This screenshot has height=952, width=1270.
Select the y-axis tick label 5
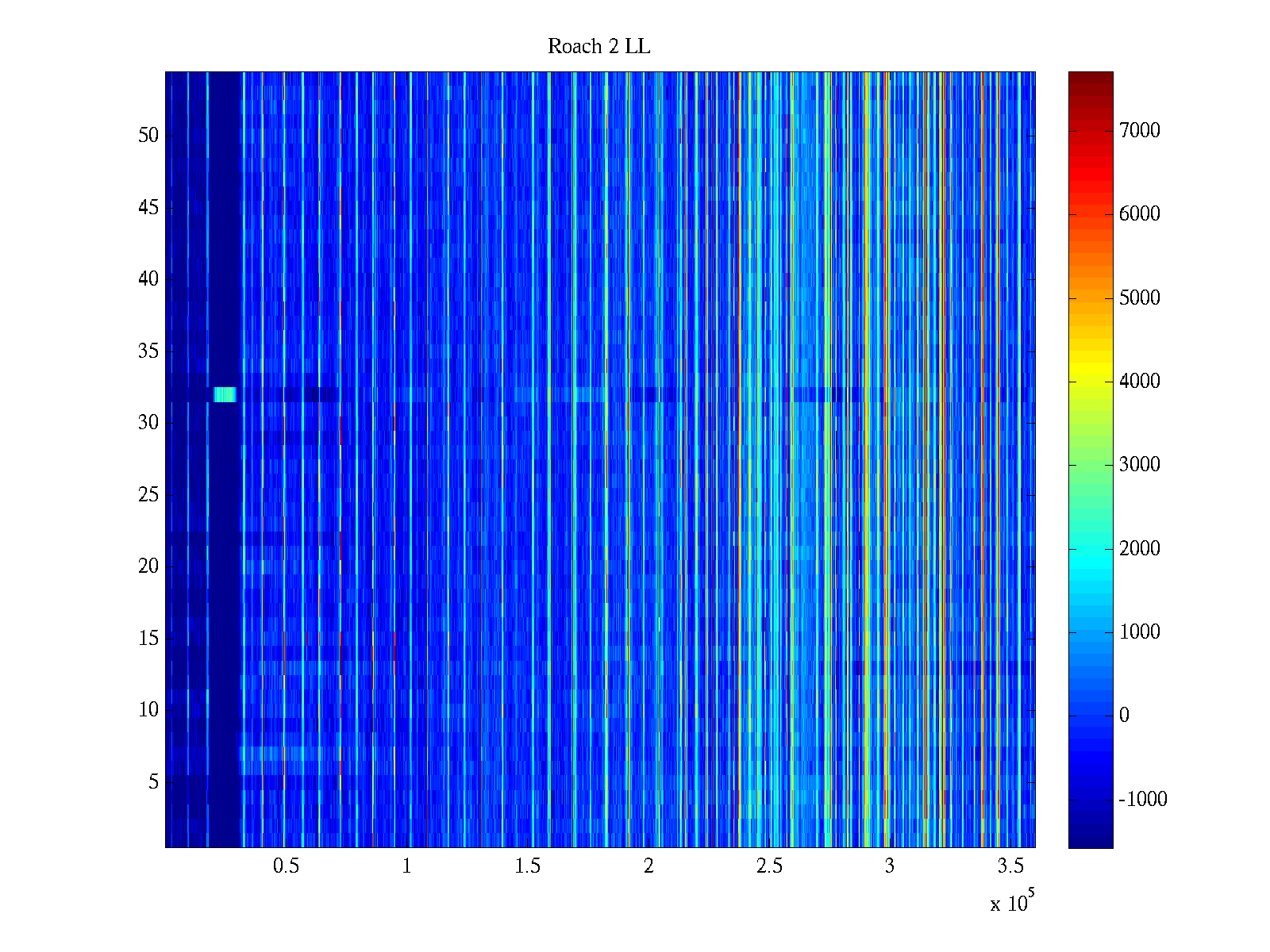point(153,782)
